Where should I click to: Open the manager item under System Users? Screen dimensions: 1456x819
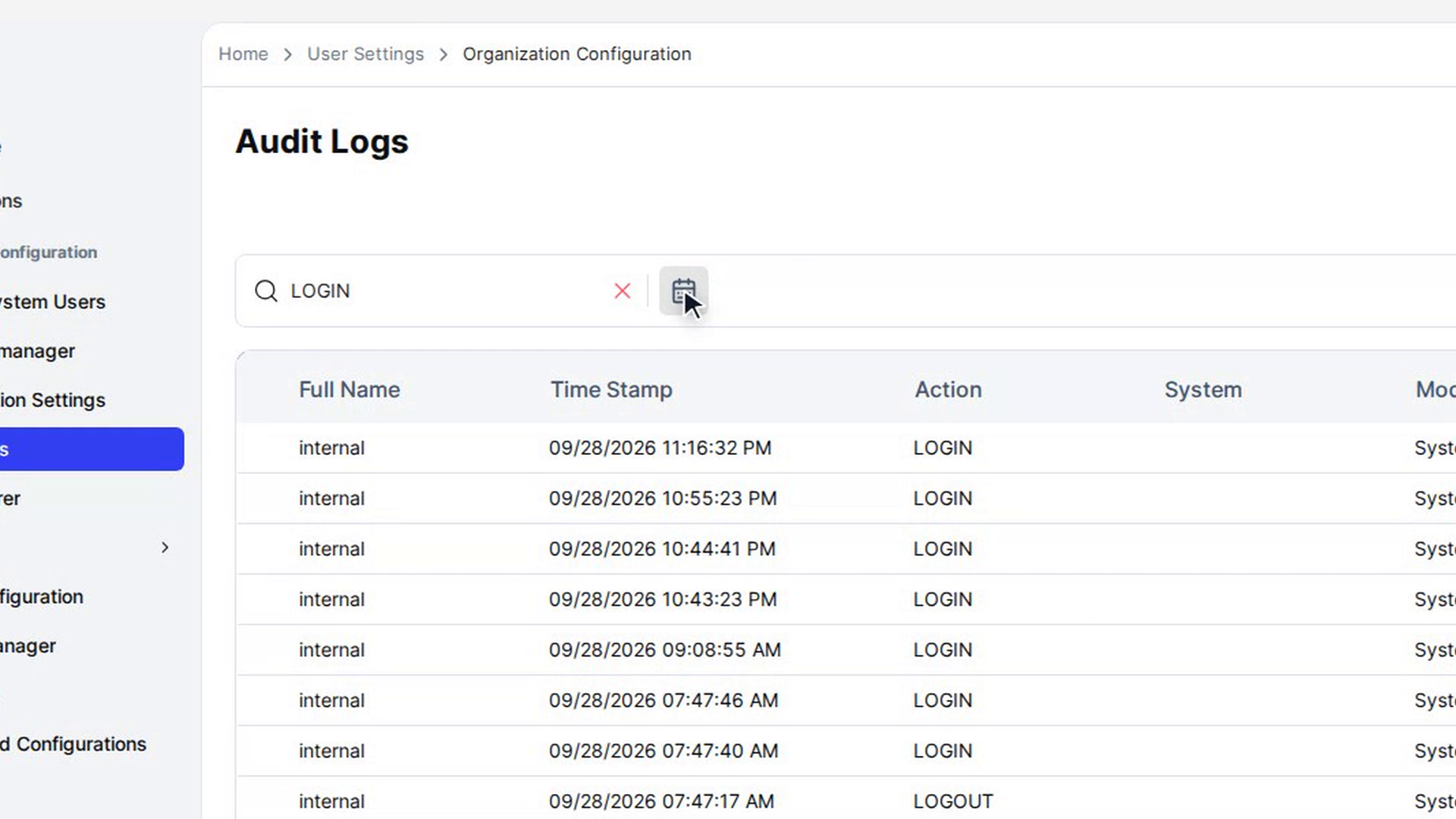point(38,351)
